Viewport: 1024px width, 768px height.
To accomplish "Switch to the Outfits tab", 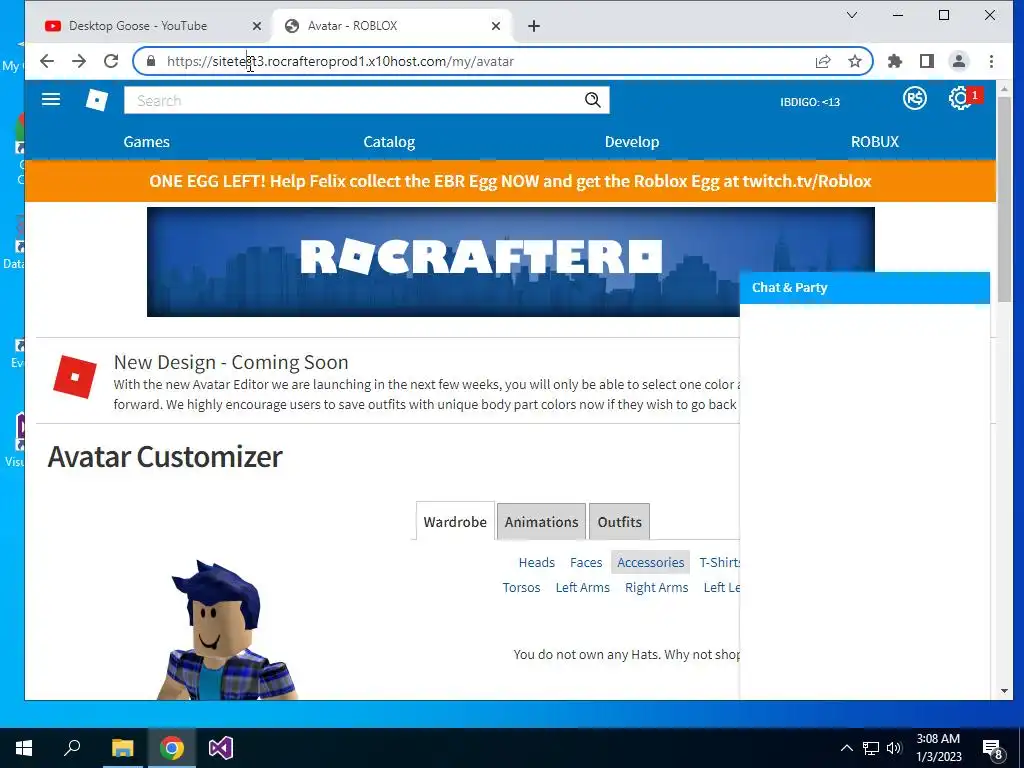I will (x=619, y=522).
